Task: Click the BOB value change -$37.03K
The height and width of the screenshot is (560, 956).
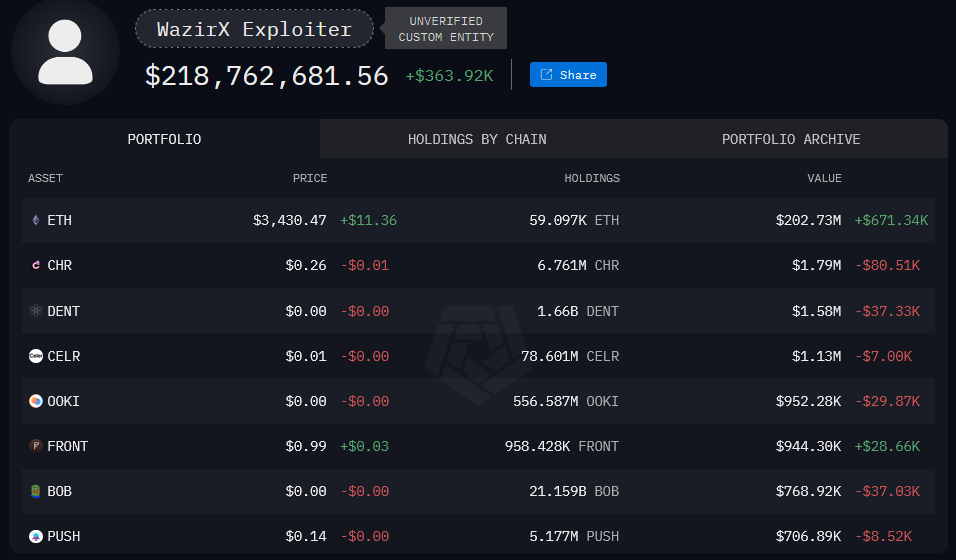Action: (x=887, y=491)
